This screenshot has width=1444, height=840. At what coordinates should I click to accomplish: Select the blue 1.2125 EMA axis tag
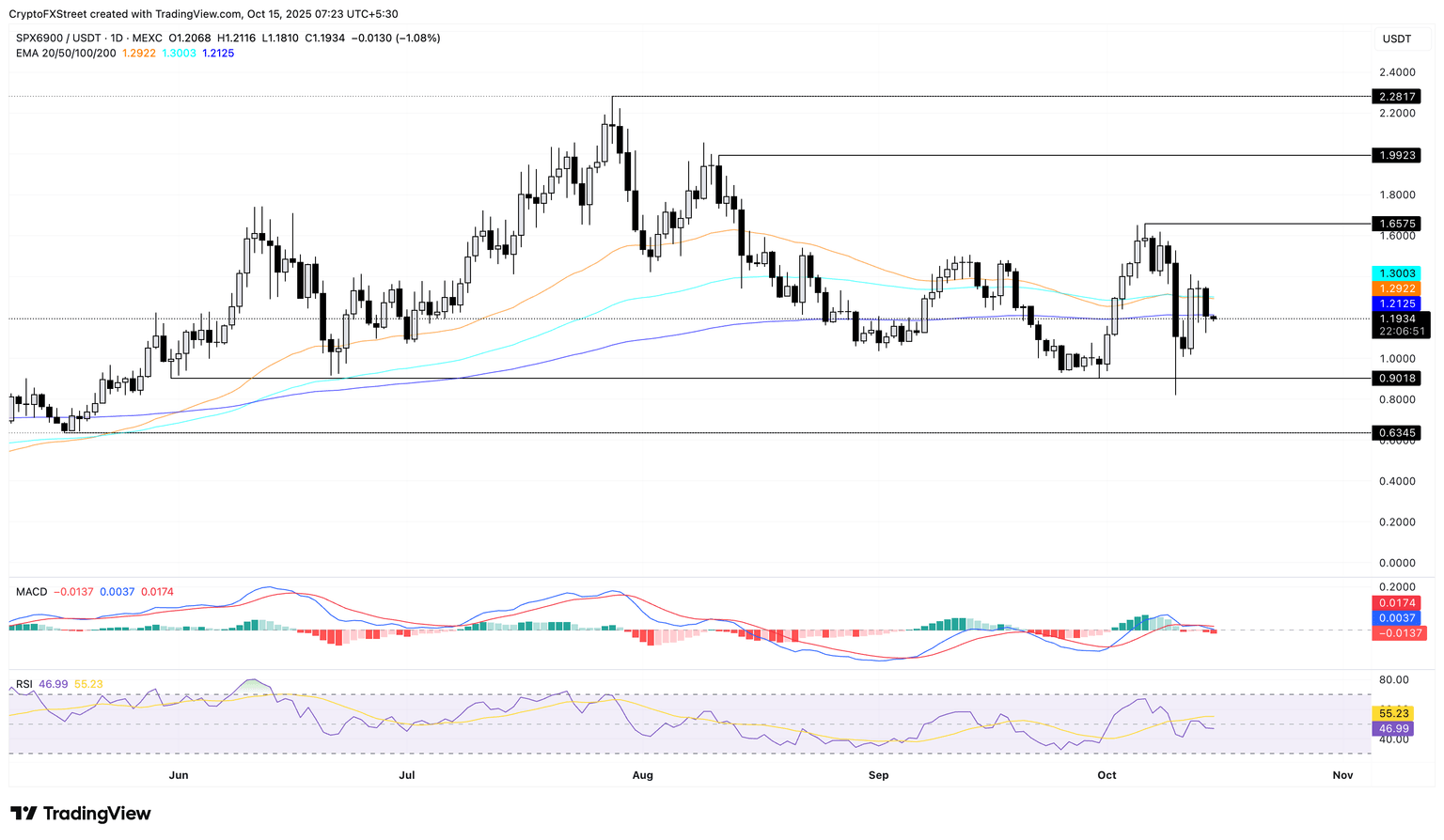[1395, 304]
